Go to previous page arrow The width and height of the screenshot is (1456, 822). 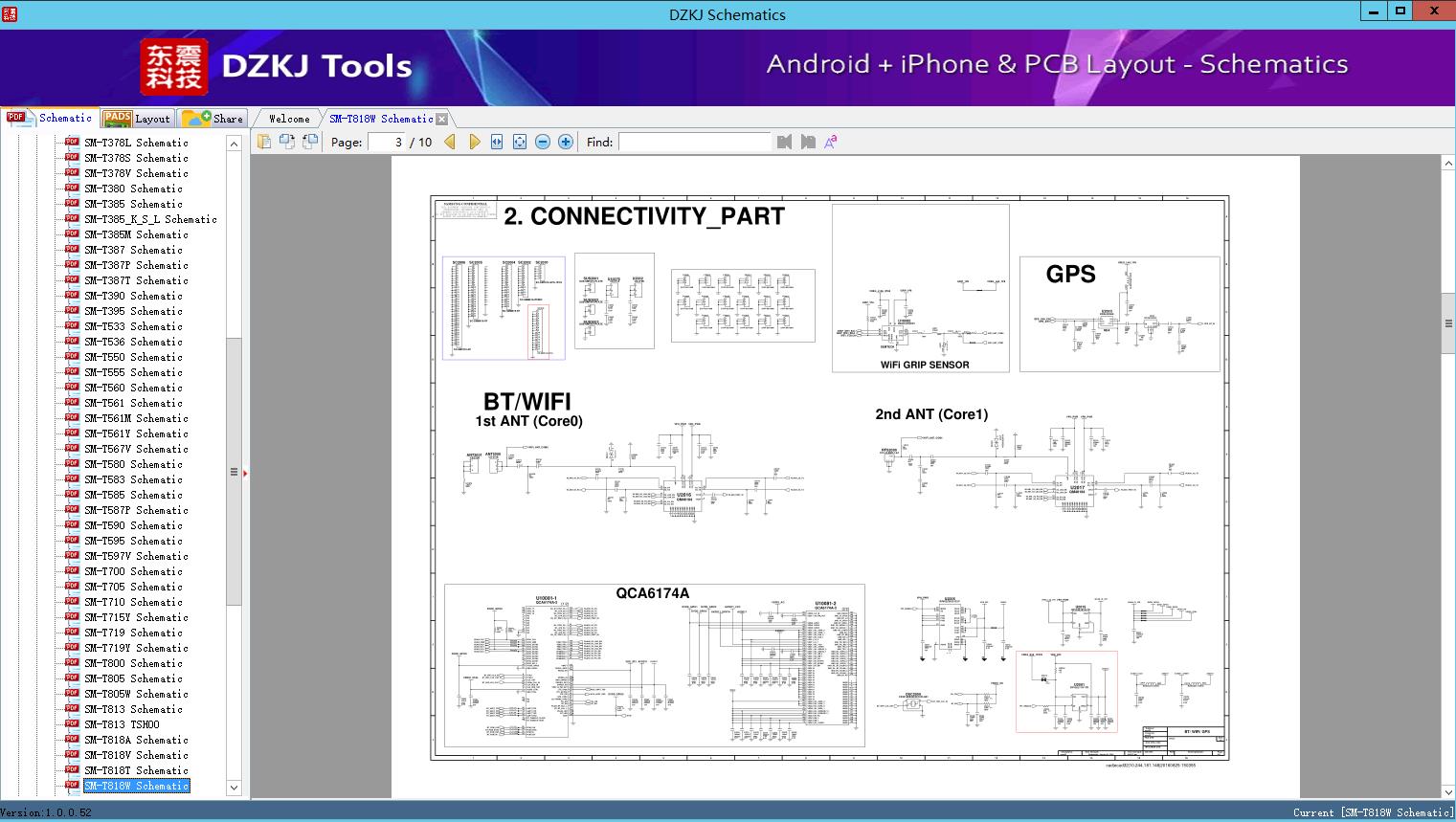pos(450,142)
